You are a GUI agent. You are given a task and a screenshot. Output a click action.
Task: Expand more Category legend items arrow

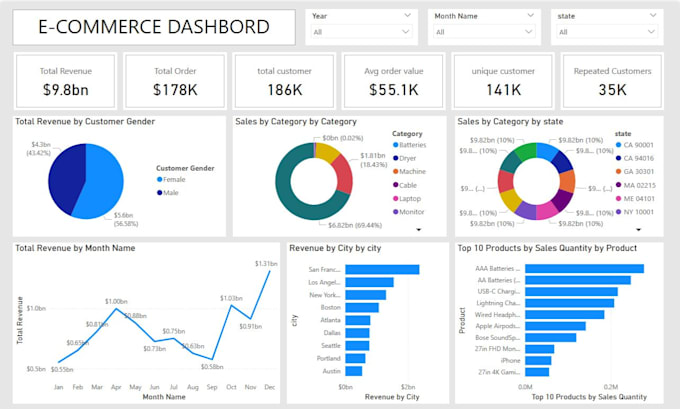(x=418, y=229)
